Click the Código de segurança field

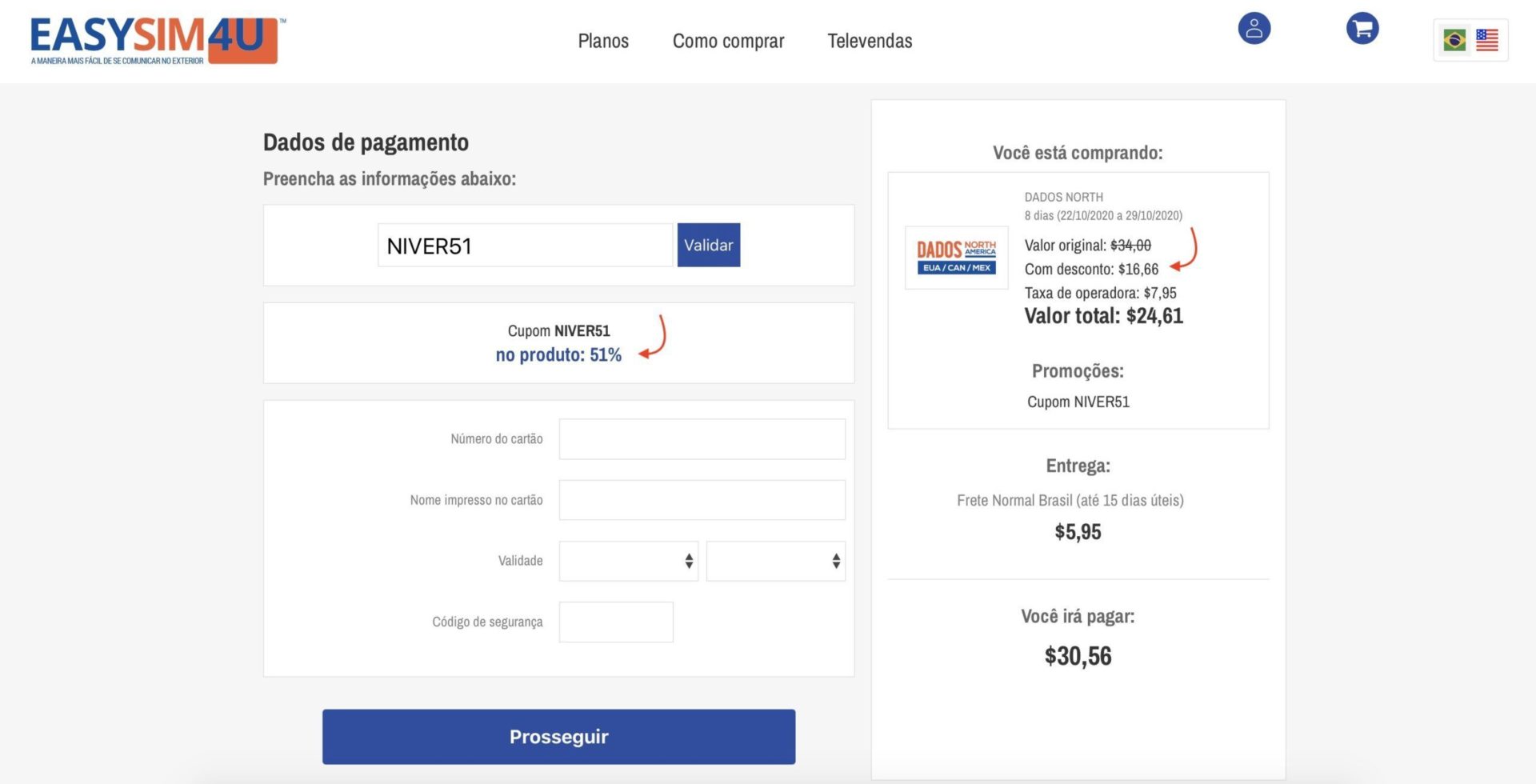click(x=616, y=622)
